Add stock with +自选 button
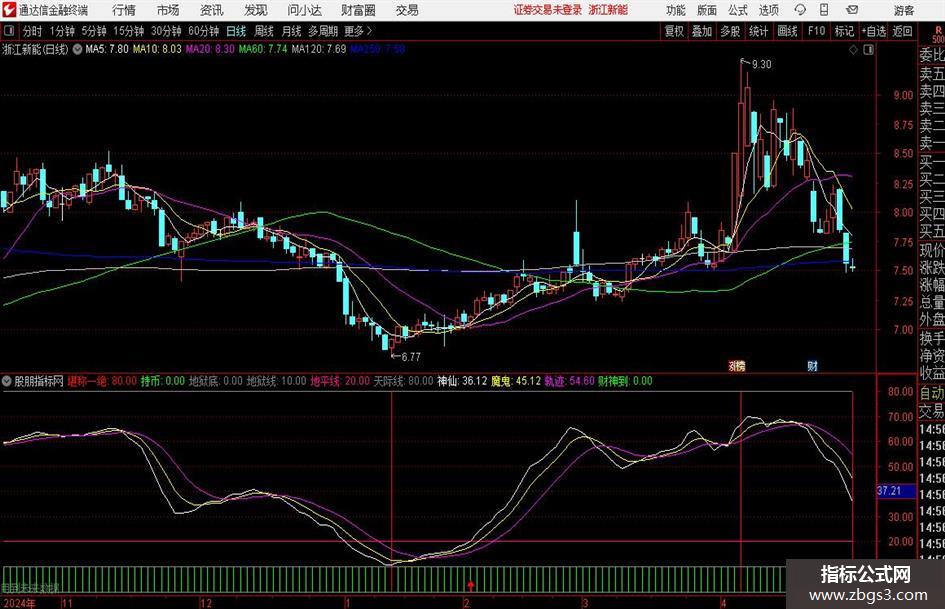The height and width of the screenshot is (609, 945). [874, 31]
